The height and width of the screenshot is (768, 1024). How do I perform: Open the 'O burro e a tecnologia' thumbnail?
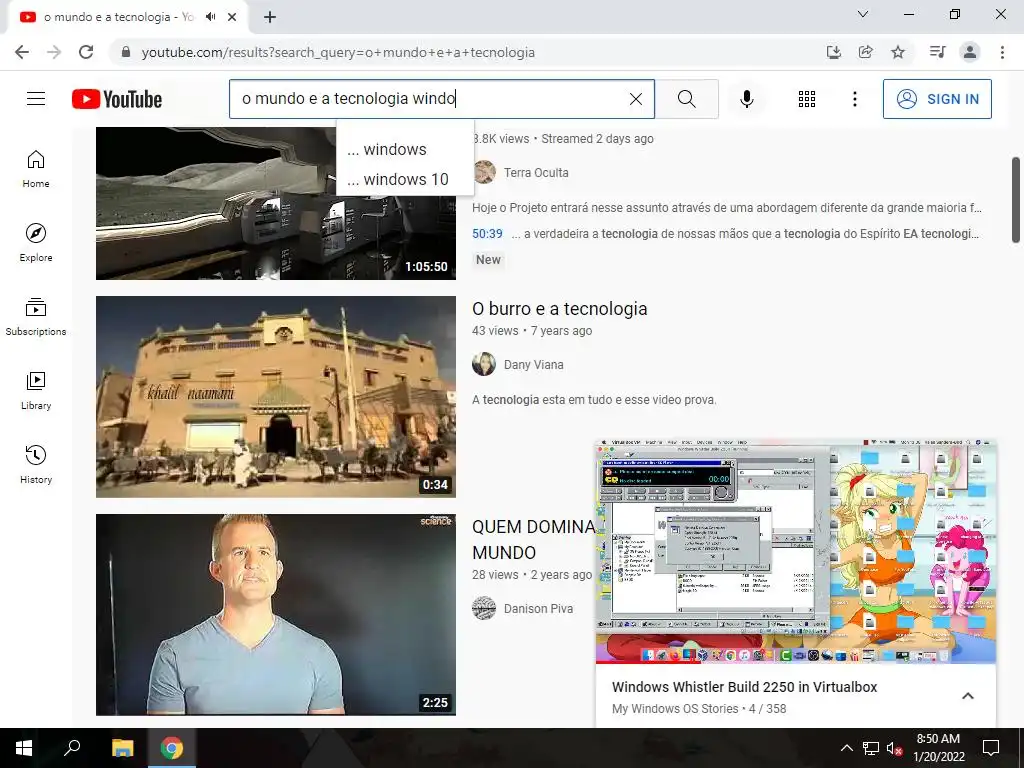click(x=276, y=396)
